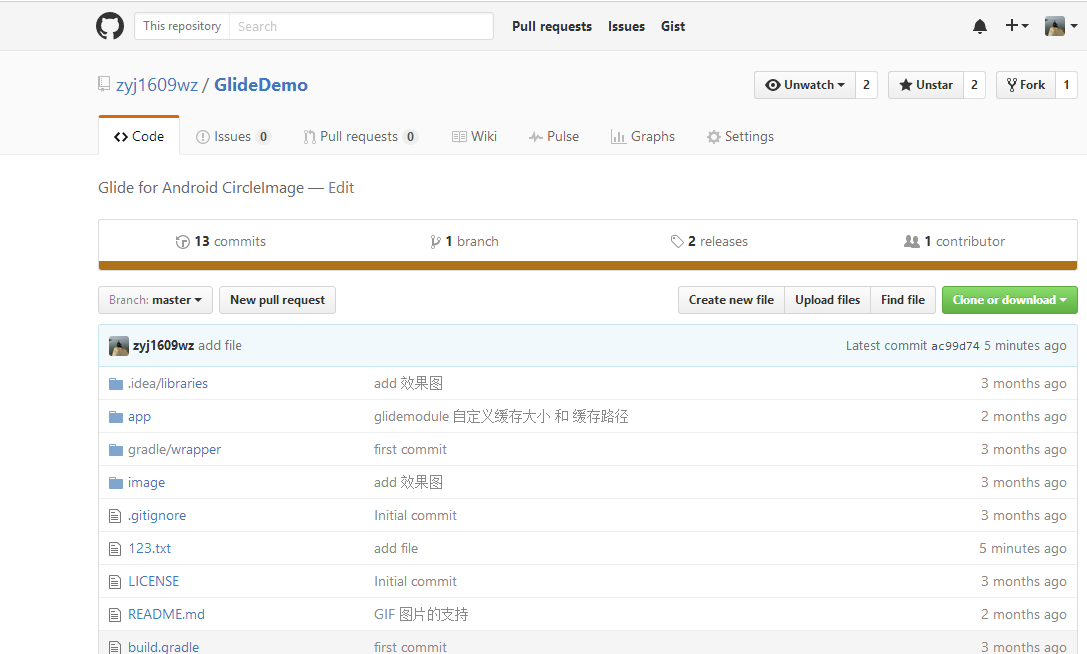Focus the repository search field

360,26
